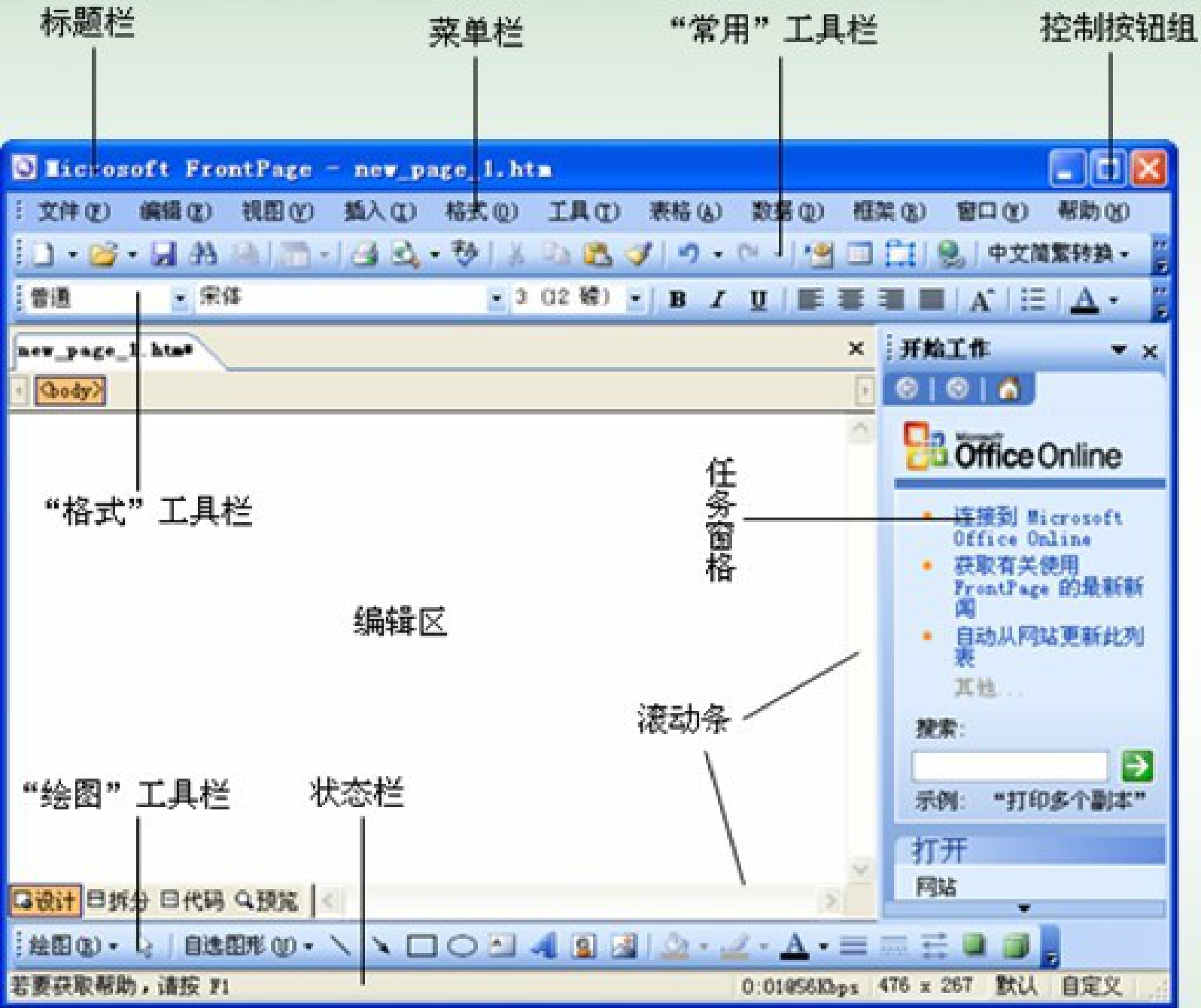This screenshot has height=1008, width=1201.
Task: Click the Insert Clip Art icon
Action: 583,946
